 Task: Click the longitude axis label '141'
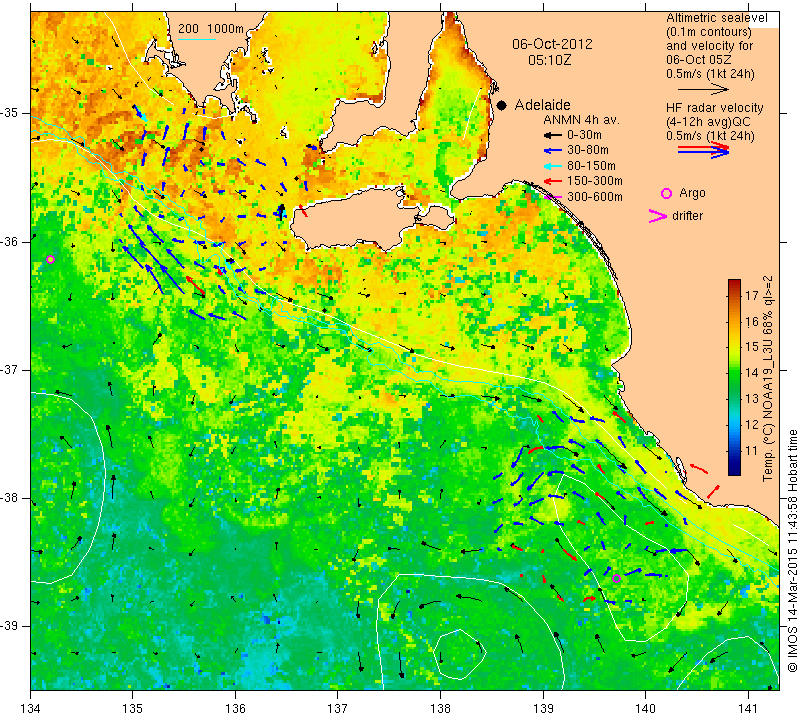748,709
